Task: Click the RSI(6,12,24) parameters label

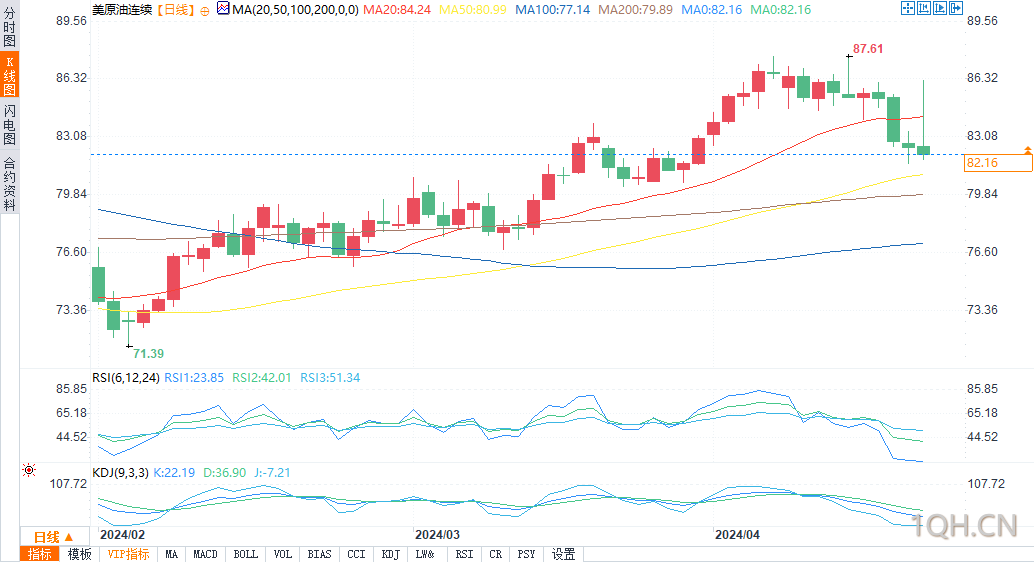Action: (x=126, y=378)
